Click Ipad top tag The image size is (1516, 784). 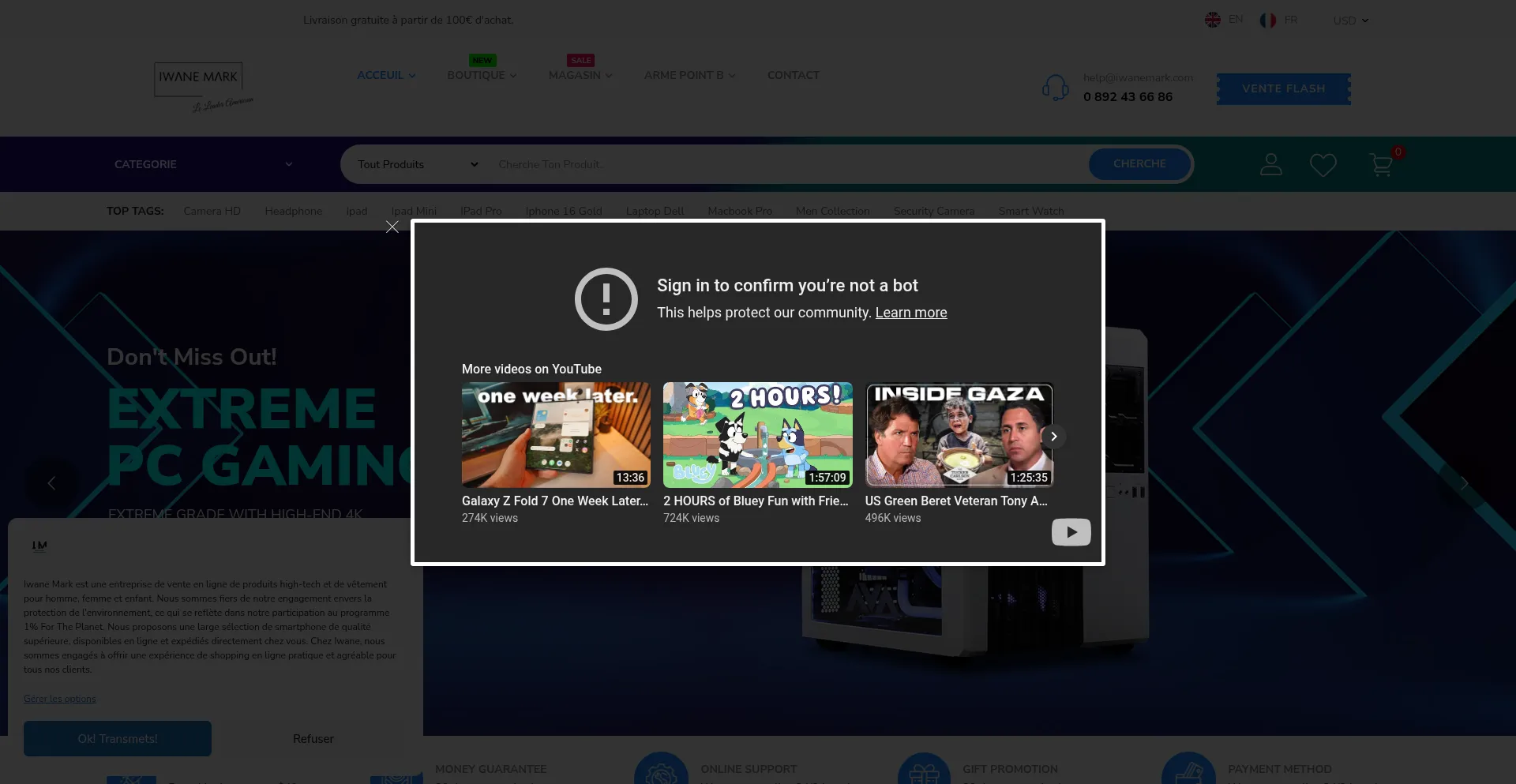pyautogui.click(x=357, y=211)
